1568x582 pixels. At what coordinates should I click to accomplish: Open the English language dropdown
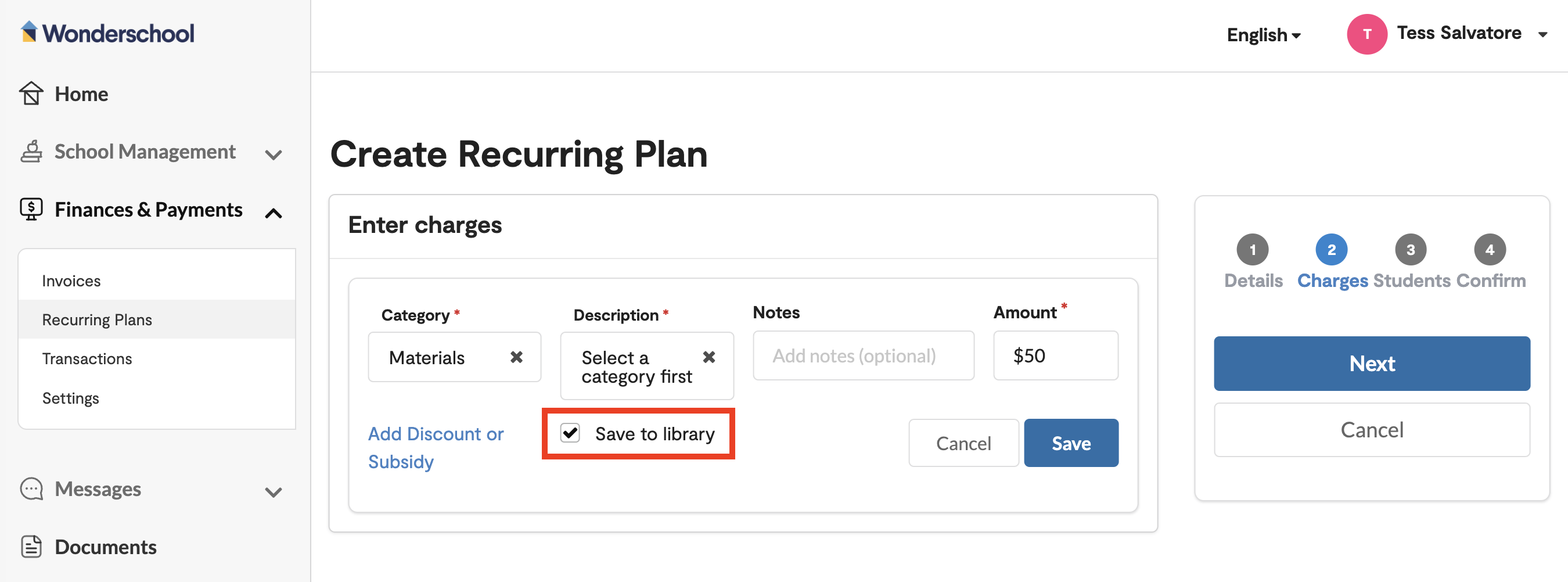pos(1263,35)
